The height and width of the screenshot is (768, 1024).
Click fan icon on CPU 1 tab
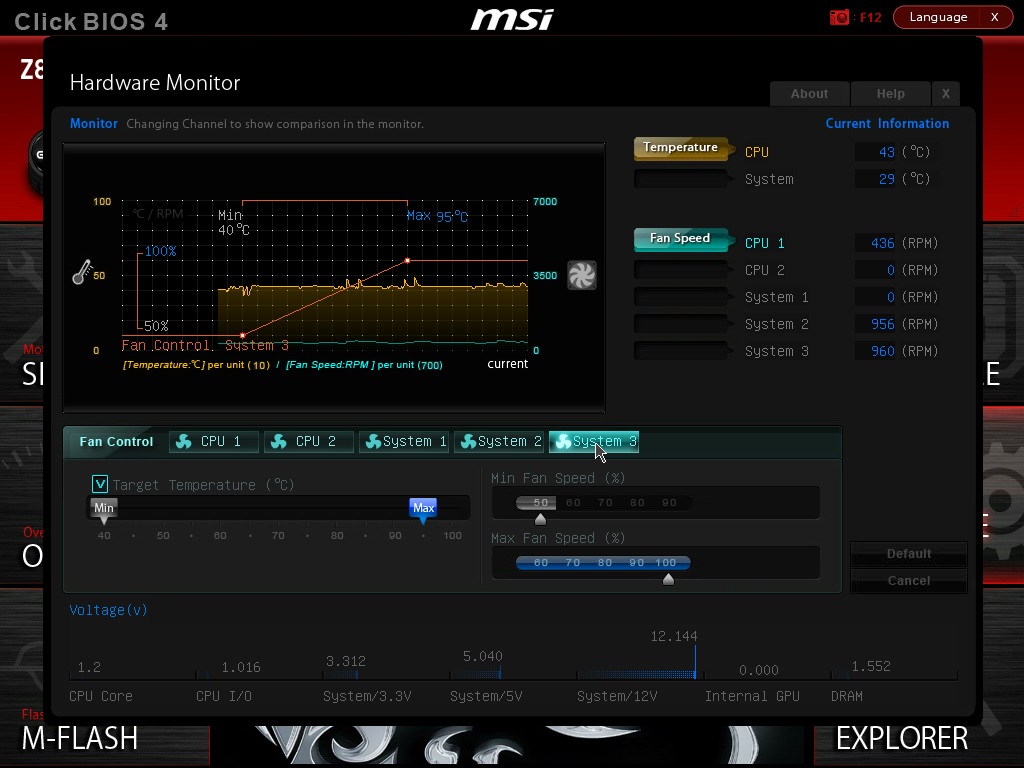click(x=184, y=441)
